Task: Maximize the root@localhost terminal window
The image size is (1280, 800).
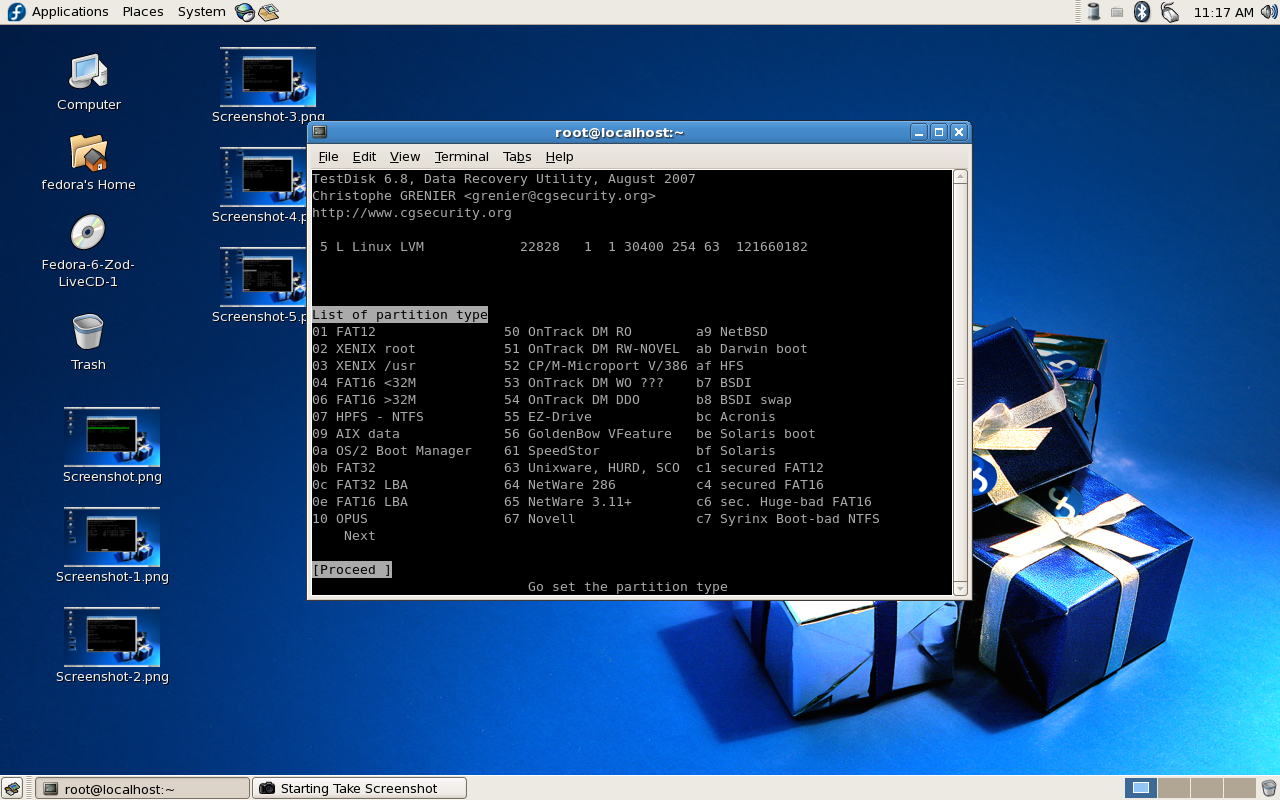Action: (939, 132)
